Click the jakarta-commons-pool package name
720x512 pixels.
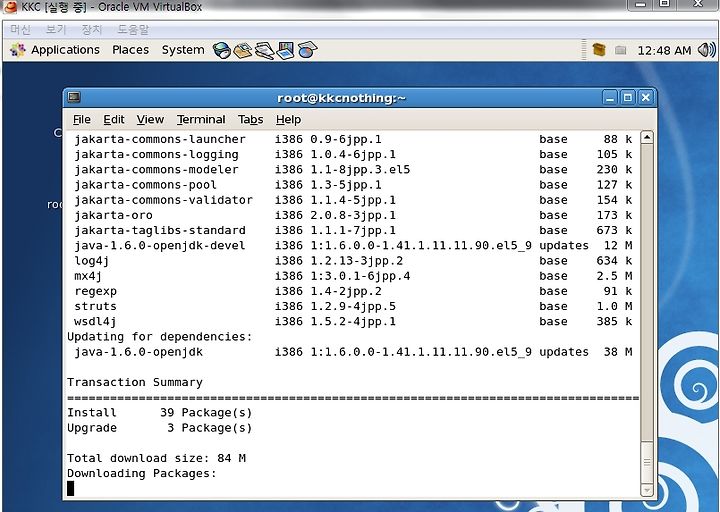tap(146, 185)
